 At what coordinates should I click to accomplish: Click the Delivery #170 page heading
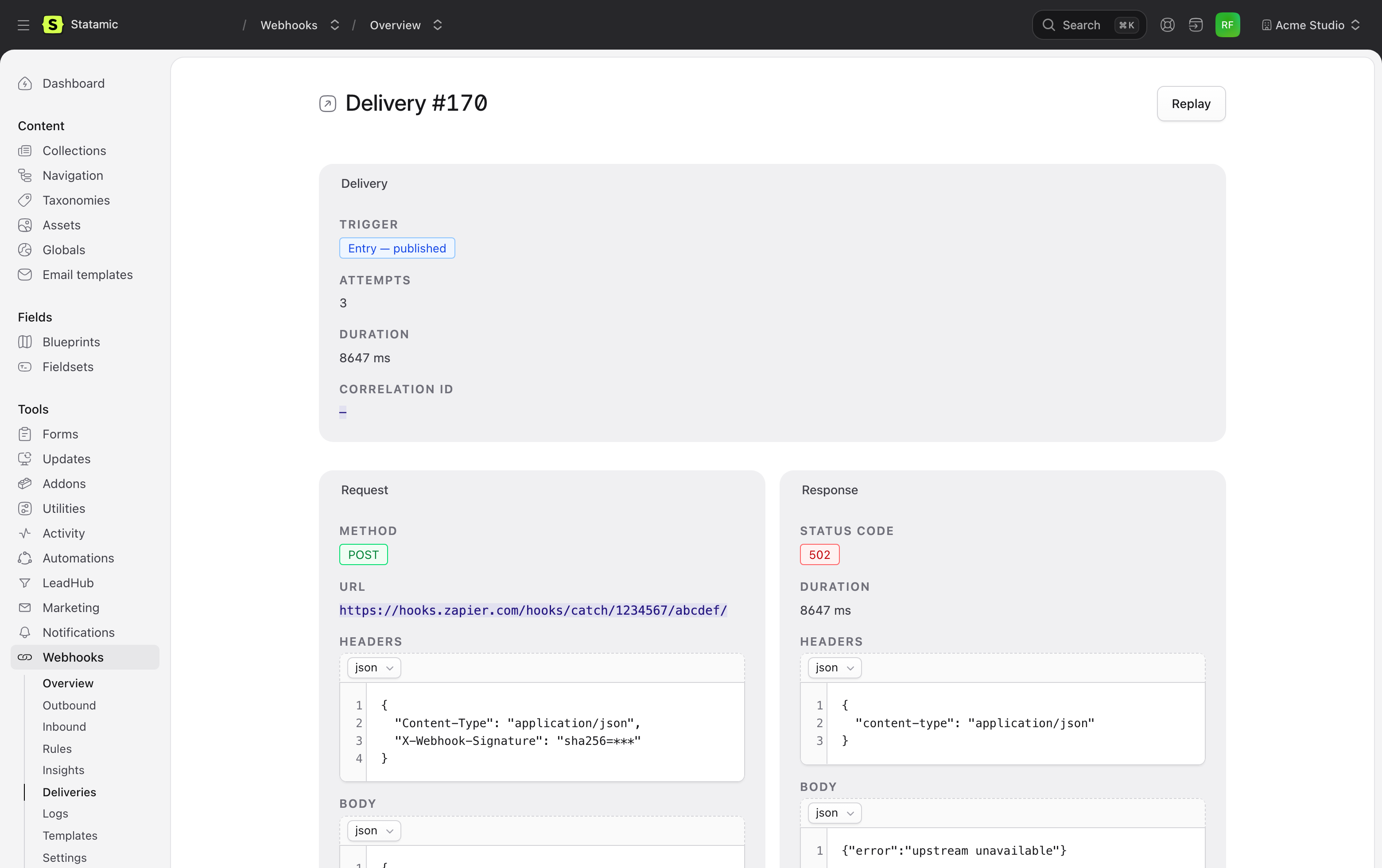pyautogui.click(x=416, y=104)
